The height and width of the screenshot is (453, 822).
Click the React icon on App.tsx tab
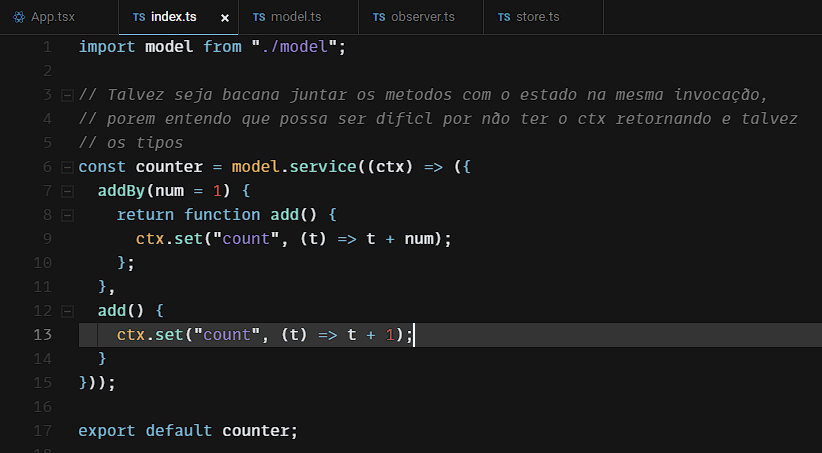coord(19,18)
